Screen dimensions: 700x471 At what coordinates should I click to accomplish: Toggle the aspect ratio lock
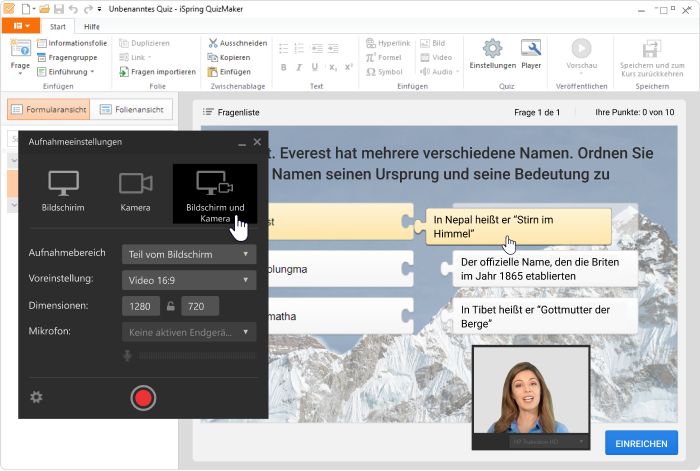171,306
